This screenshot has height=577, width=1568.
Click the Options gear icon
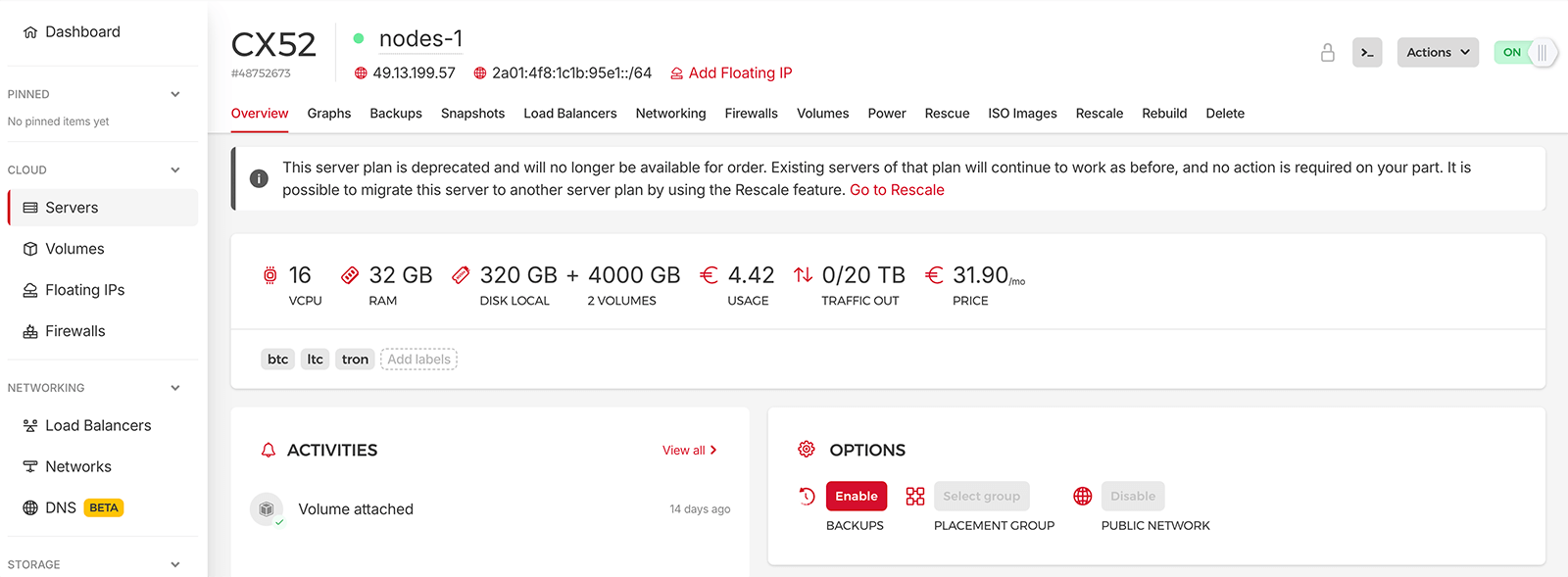(x=807, y=450)
